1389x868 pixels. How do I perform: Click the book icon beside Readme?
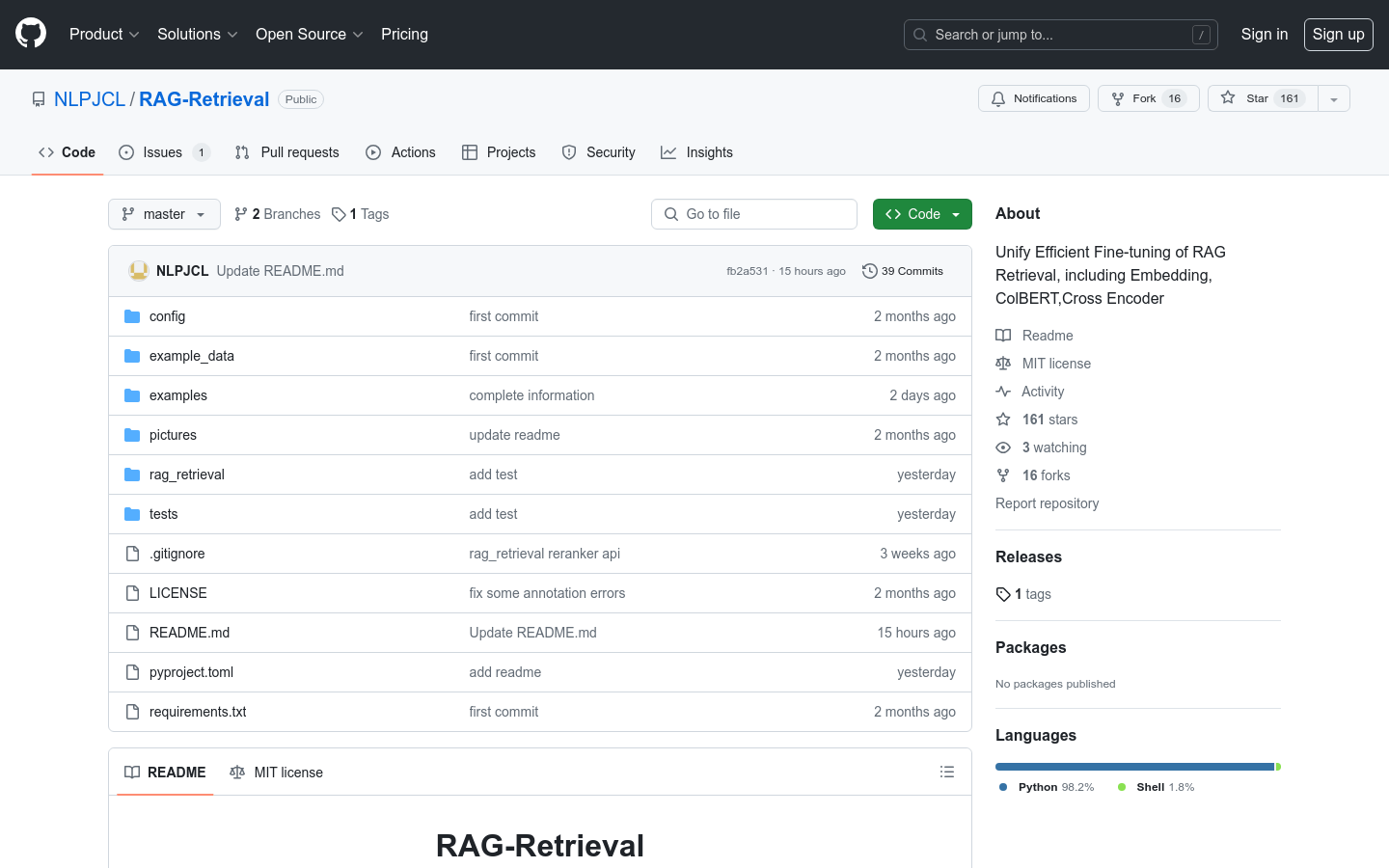[1003, 336]
